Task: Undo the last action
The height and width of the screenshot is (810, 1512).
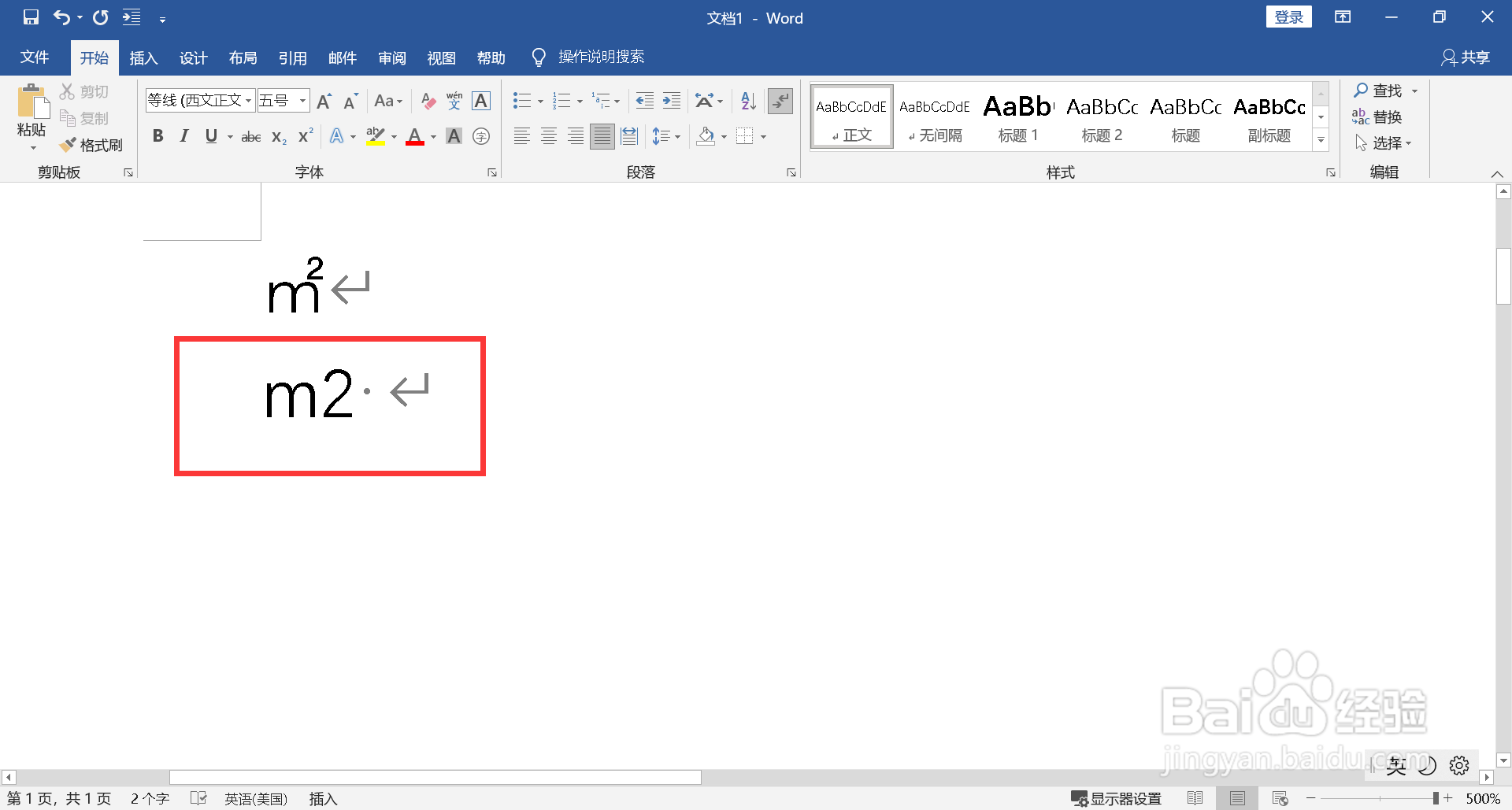Action: tap(61, 17)
